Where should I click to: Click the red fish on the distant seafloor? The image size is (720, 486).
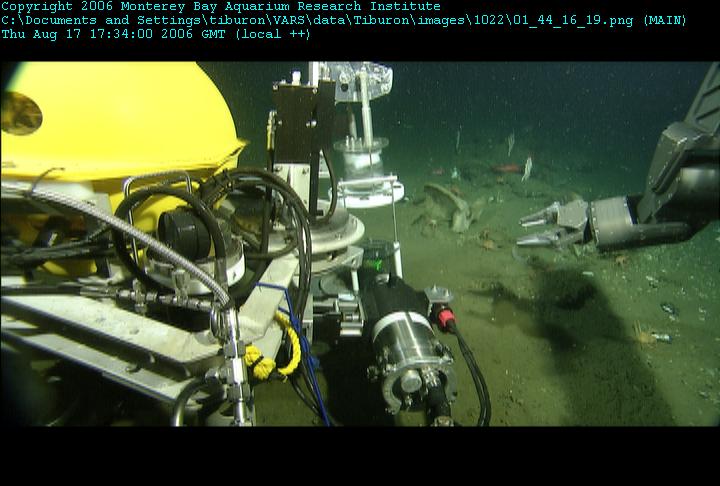pyautogui.click(x=506, y=169)
